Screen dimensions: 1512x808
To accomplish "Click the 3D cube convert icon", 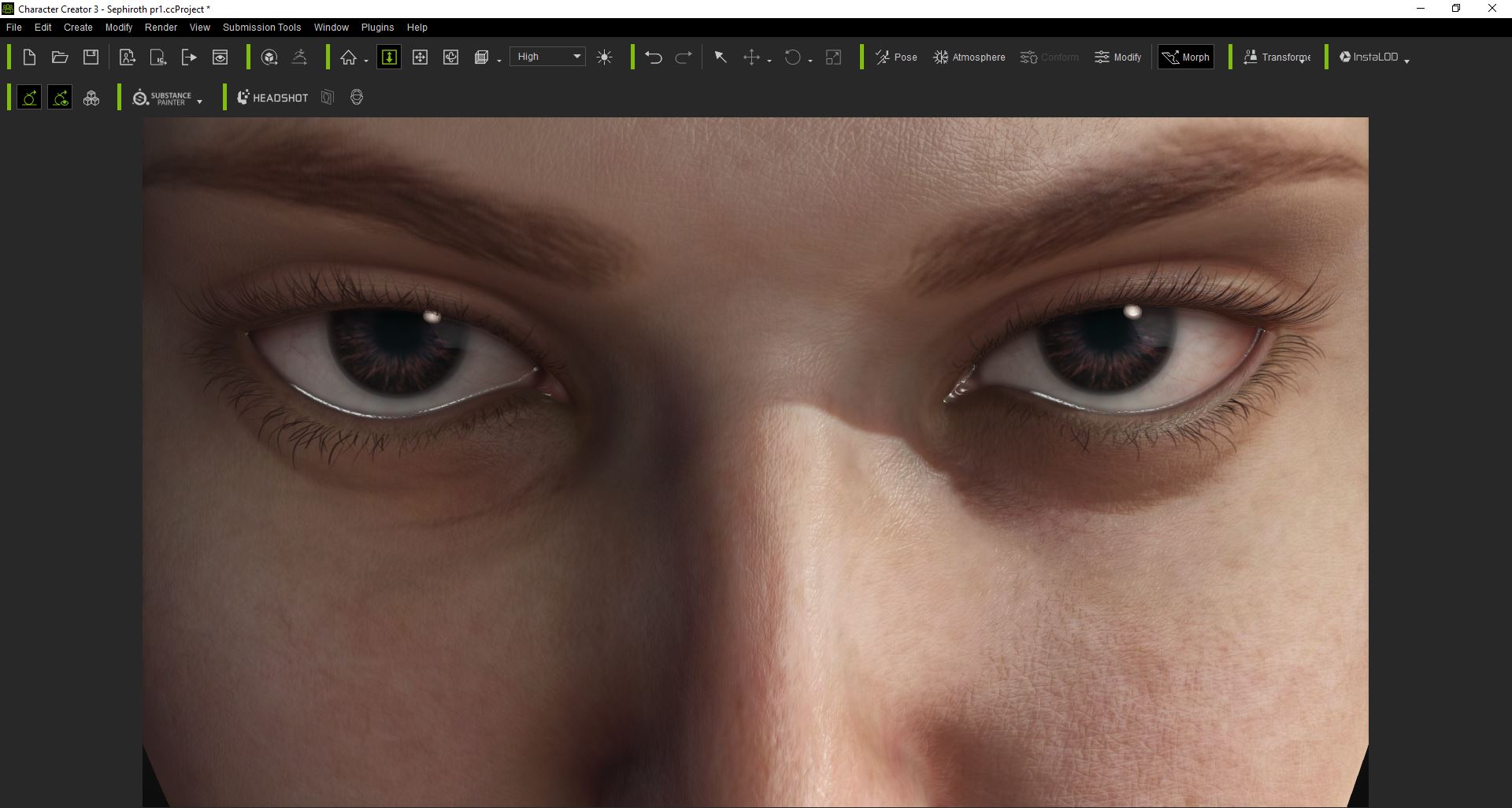I will click(x=269, y=57).
